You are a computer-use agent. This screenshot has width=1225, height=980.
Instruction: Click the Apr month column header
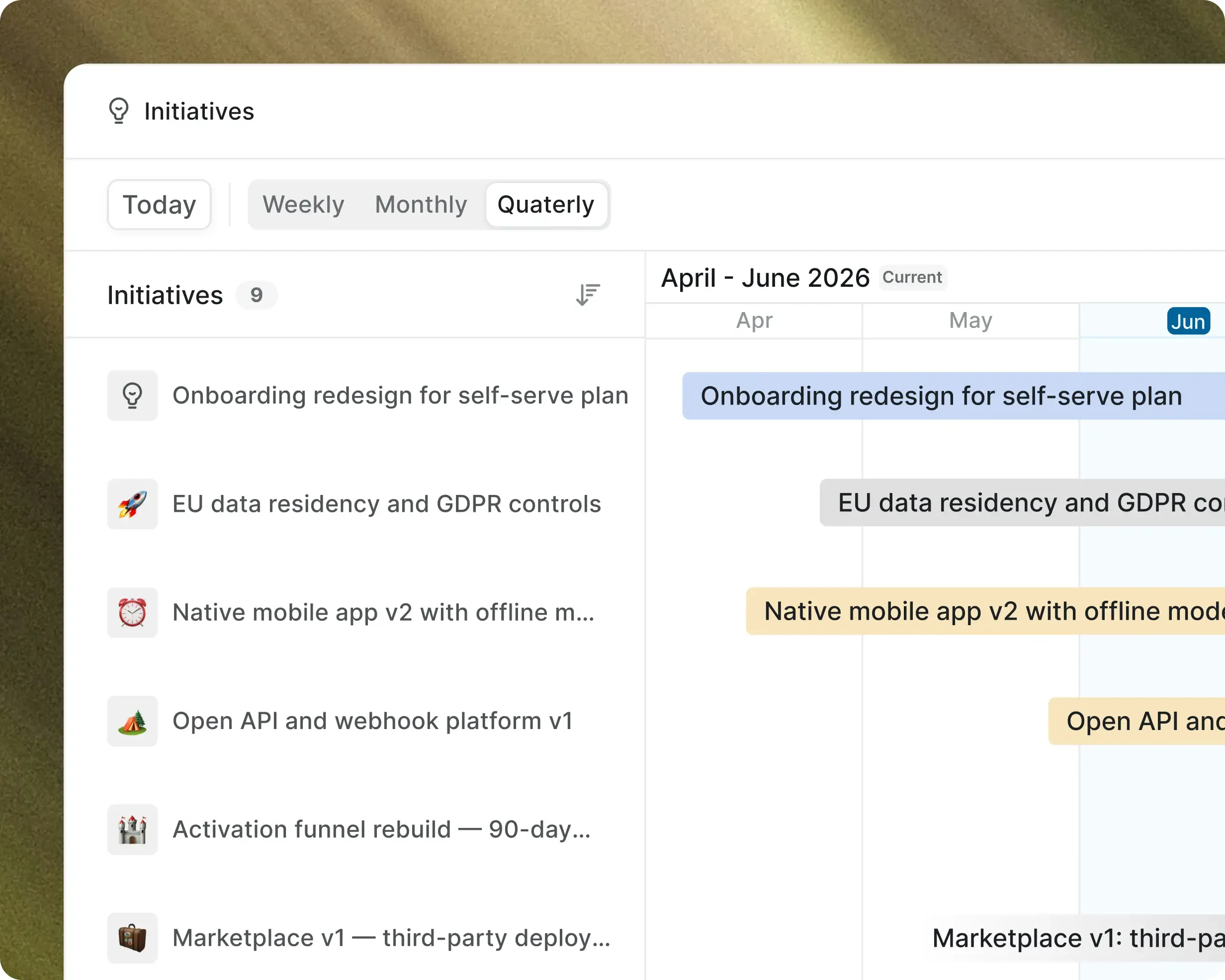tap(754, 321)
